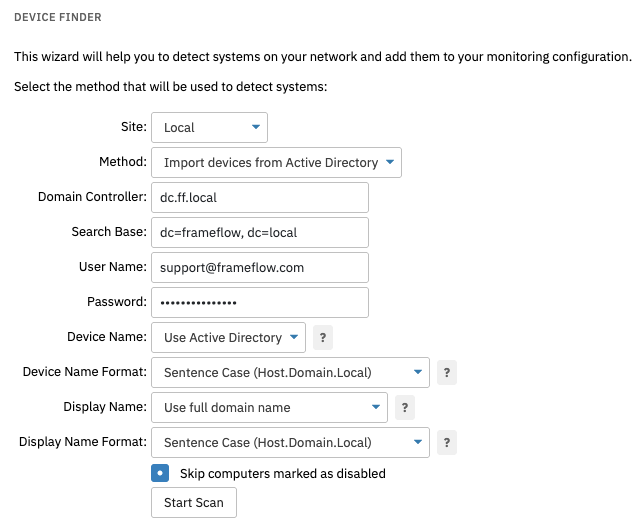
Task: Show help for Display Name Format
Action: [447, 442]
